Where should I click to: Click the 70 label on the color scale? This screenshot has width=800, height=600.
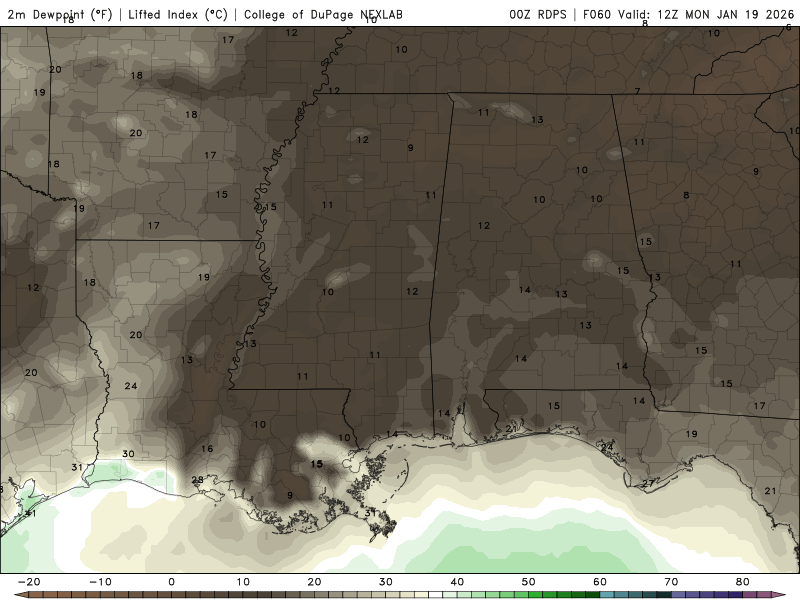tap(671, 582)
